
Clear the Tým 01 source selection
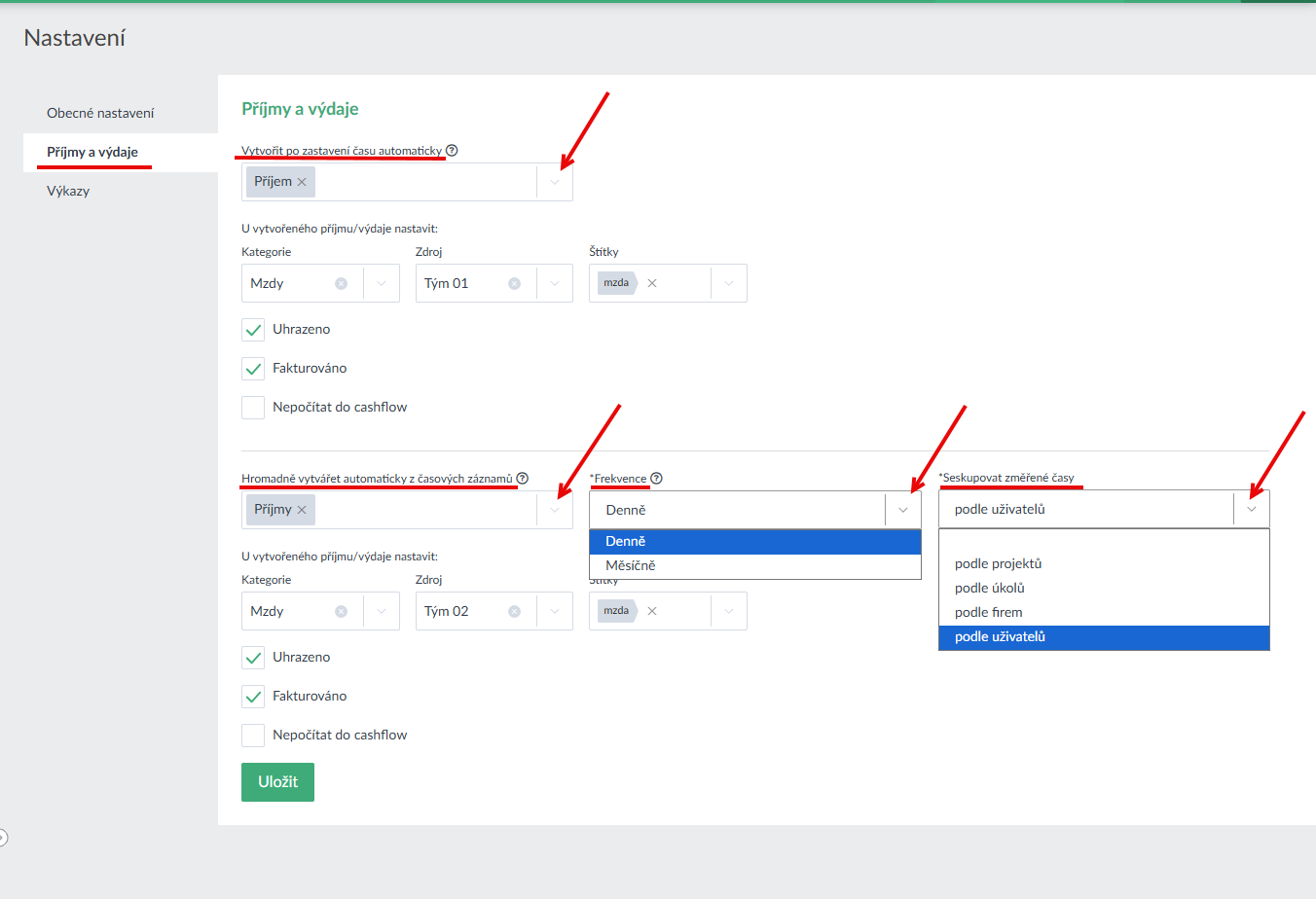click(x=514, y=284)
